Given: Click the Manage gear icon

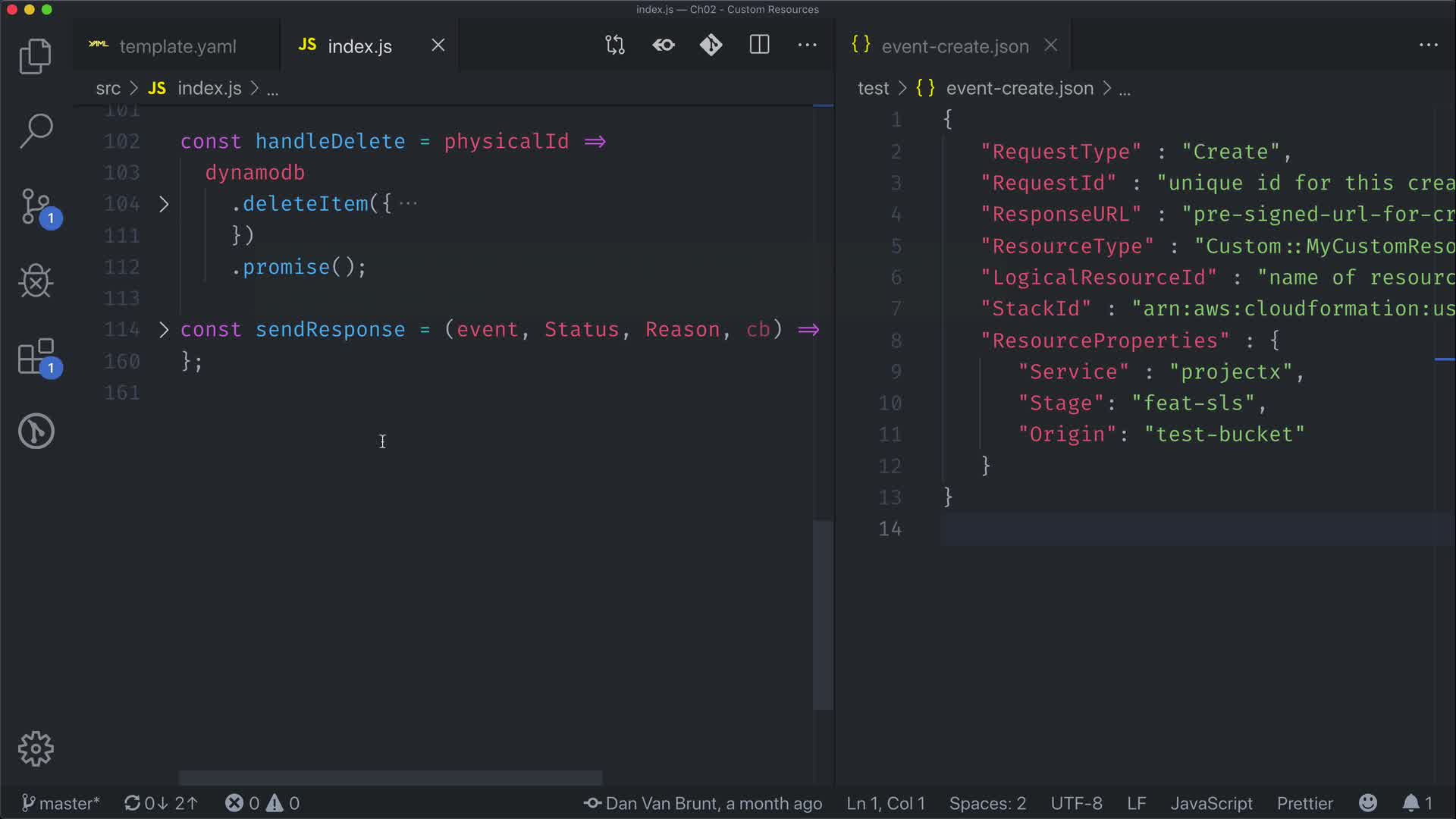Looking at the screenshot, I should (x=36, y=748).
